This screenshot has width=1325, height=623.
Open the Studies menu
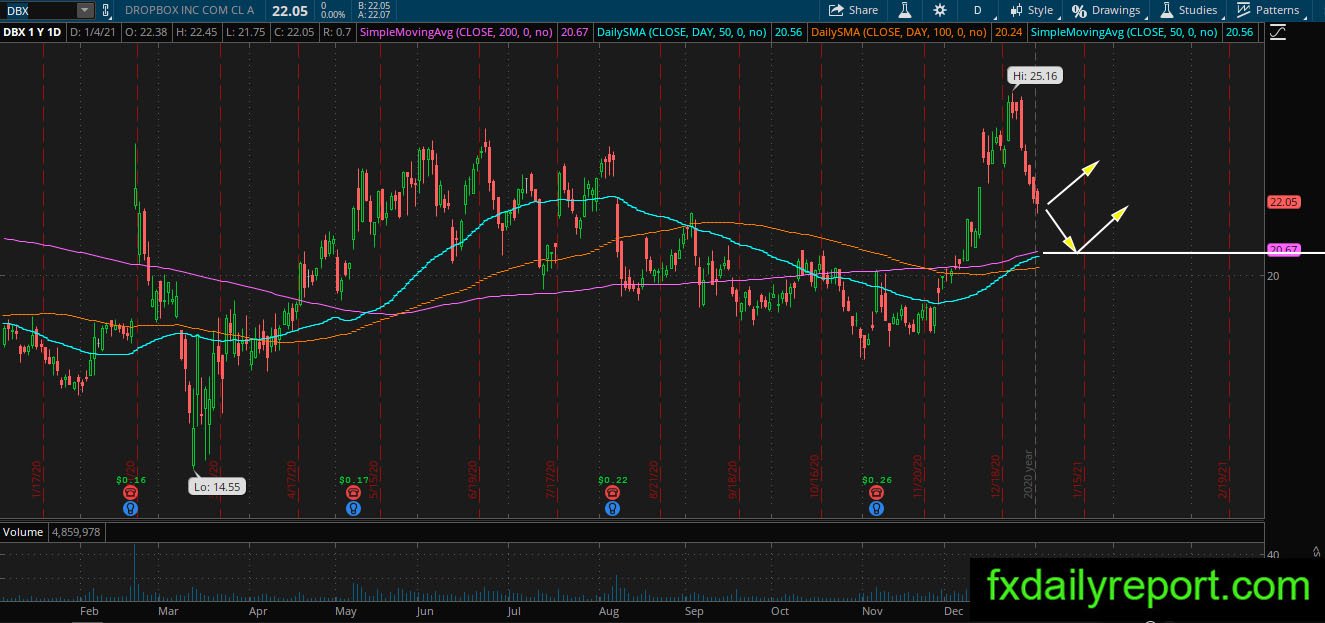click(1189, 10)
